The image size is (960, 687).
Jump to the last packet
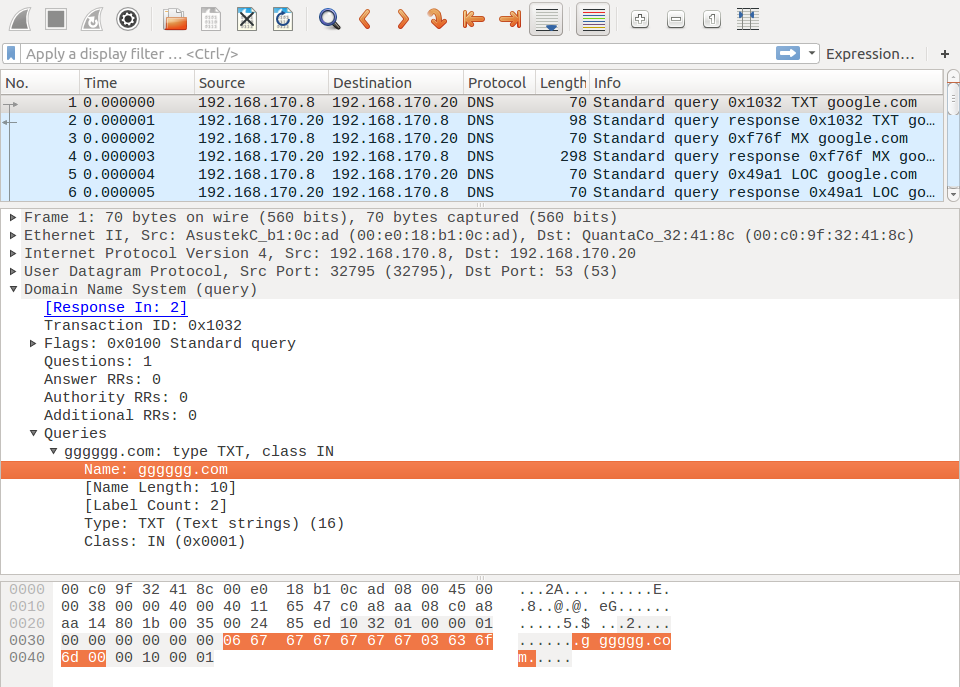coord(509,18)
